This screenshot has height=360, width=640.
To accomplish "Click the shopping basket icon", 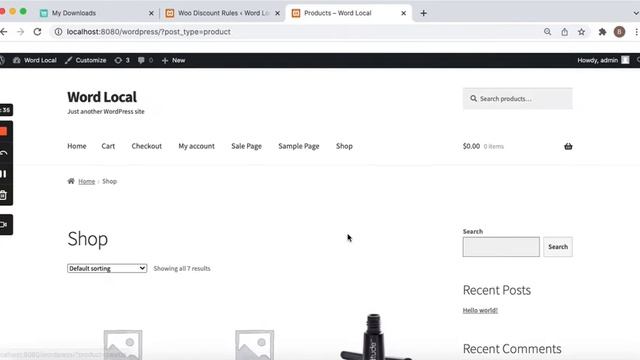I will (568, 146).
